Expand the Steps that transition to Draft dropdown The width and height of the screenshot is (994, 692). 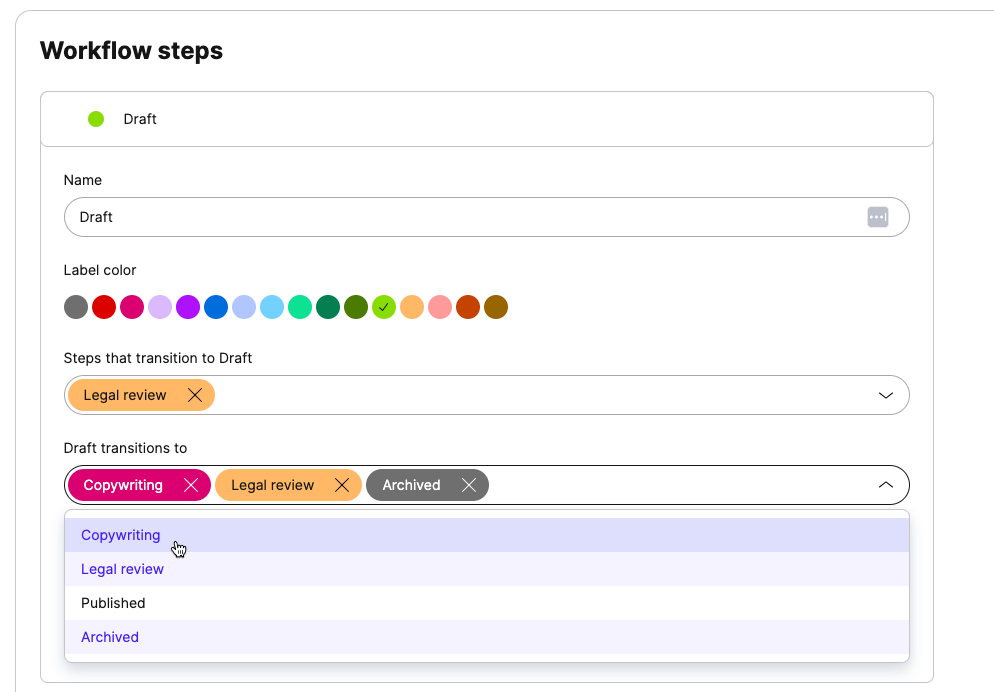[x=885, y=394]
